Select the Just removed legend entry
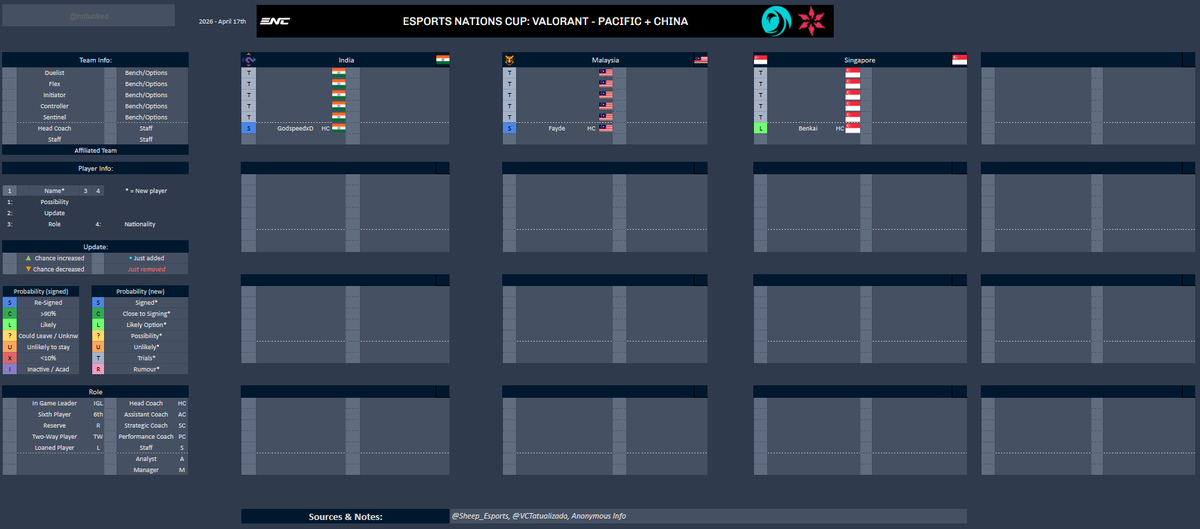The image size is (1200, 529). point(146,269)
